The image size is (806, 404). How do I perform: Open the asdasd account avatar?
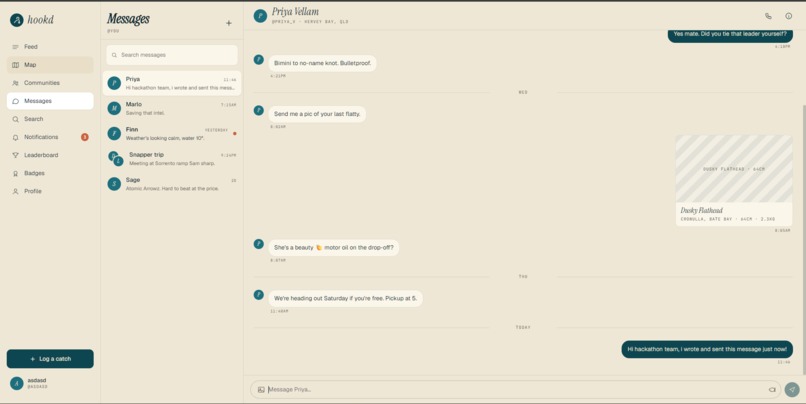16,383
